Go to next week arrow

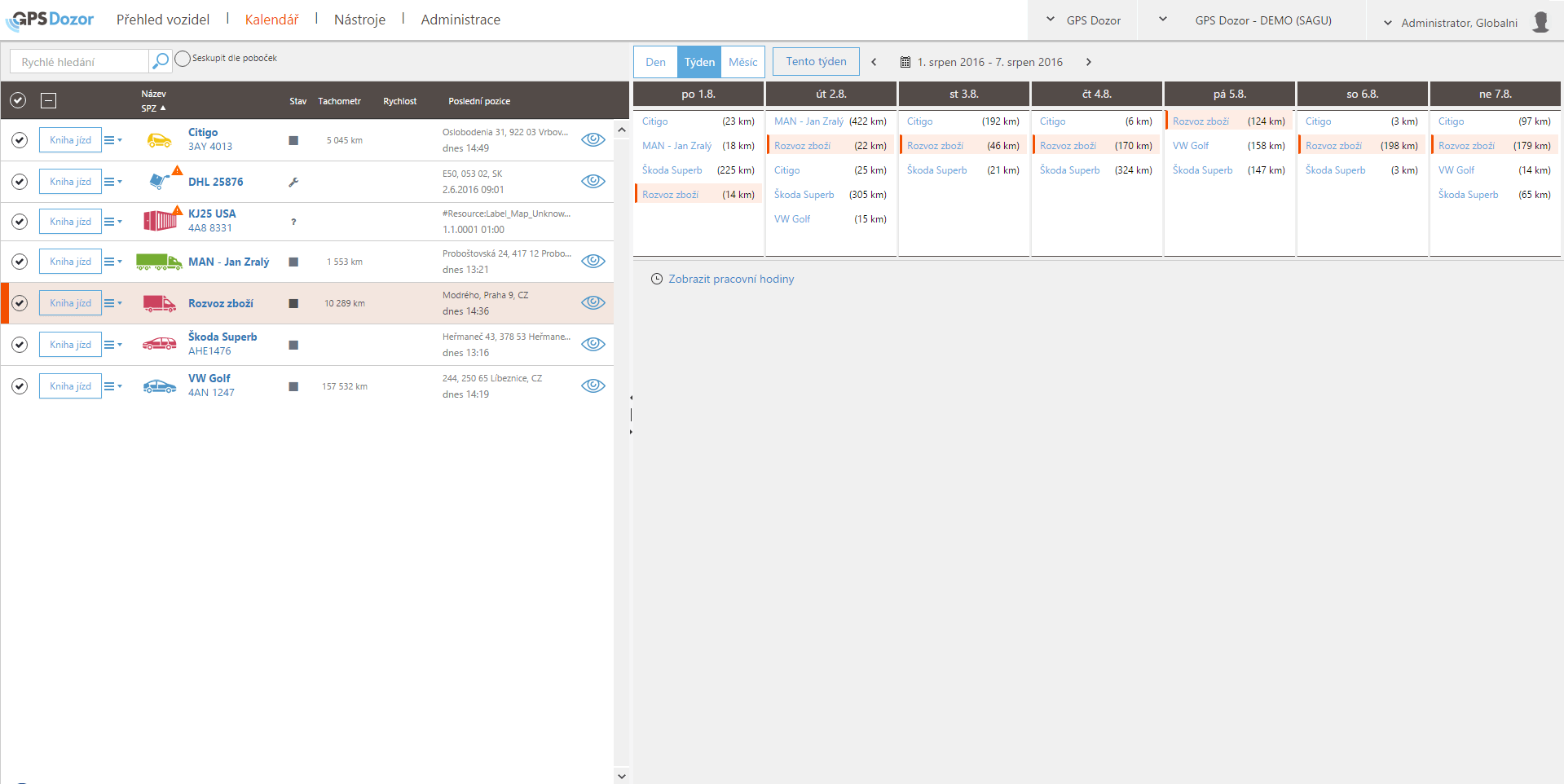click(x=1088, y=62)
